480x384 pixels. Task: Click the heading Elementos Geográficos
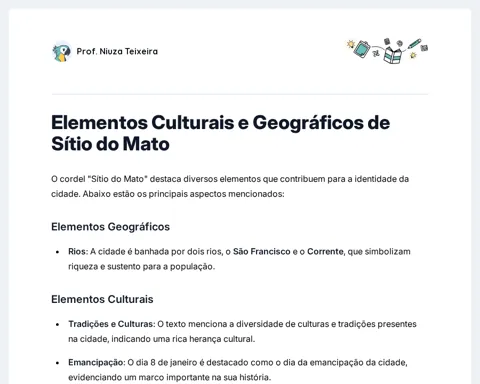tap(110, 227)
